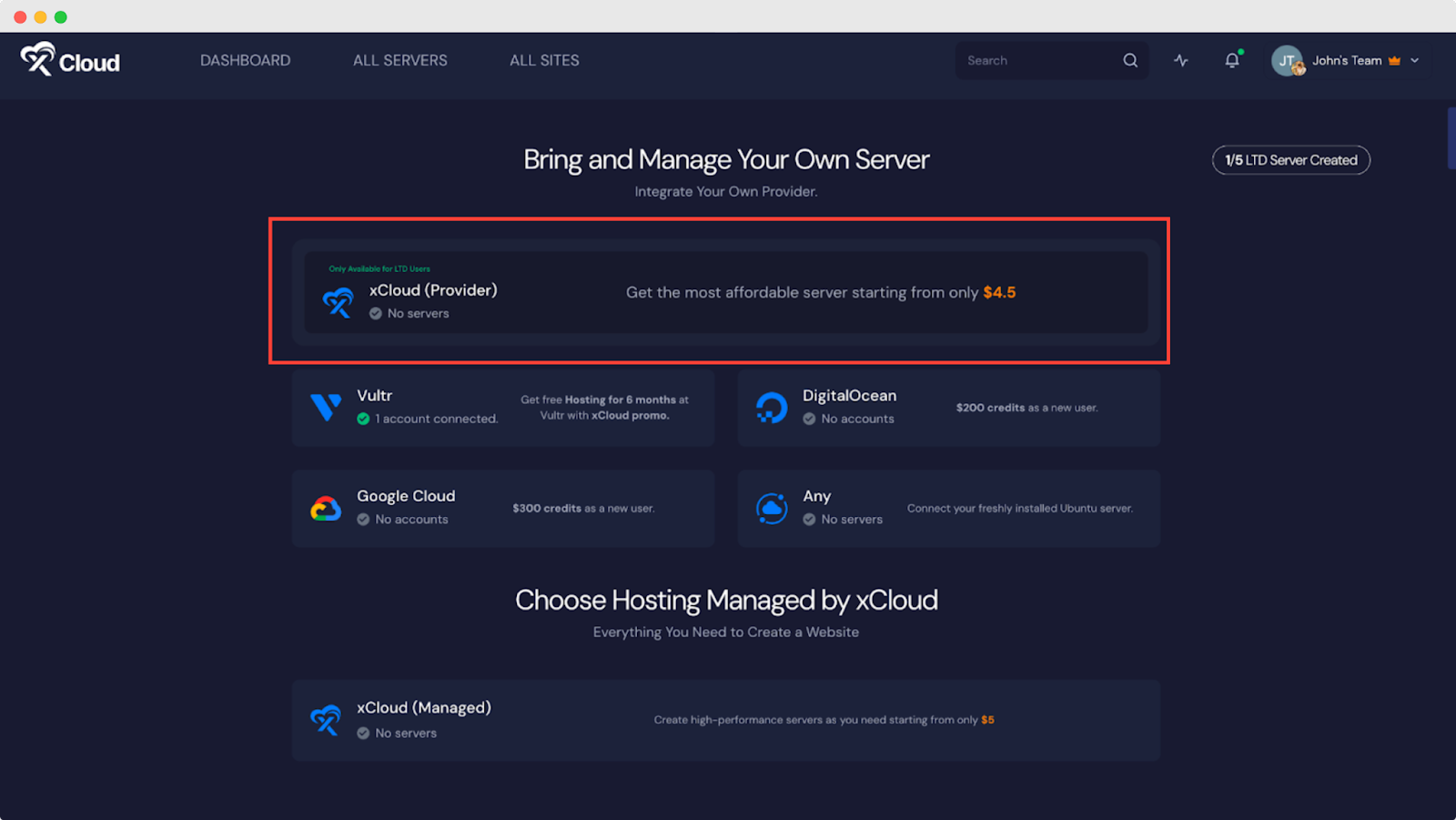Click DigitalOcean No accounts status icon
Viewport: 1456px width, 820px height.
point(809,419)
